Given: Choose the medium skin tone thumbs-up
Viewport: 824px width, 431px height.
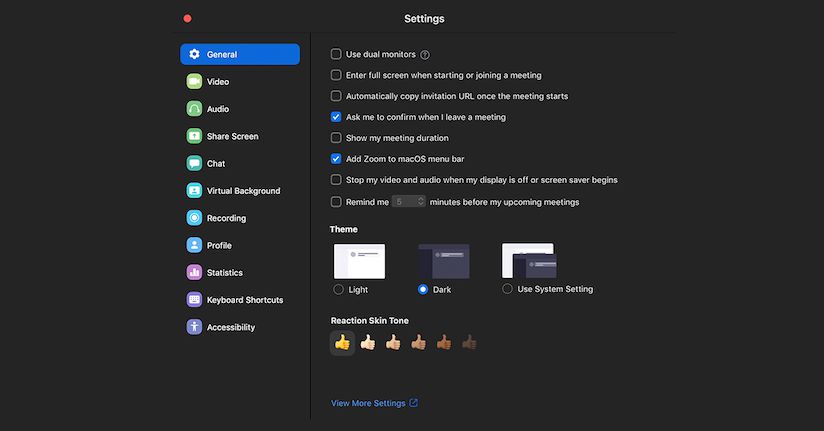Looking at the screenshot, I should click(x=418, y=343).
